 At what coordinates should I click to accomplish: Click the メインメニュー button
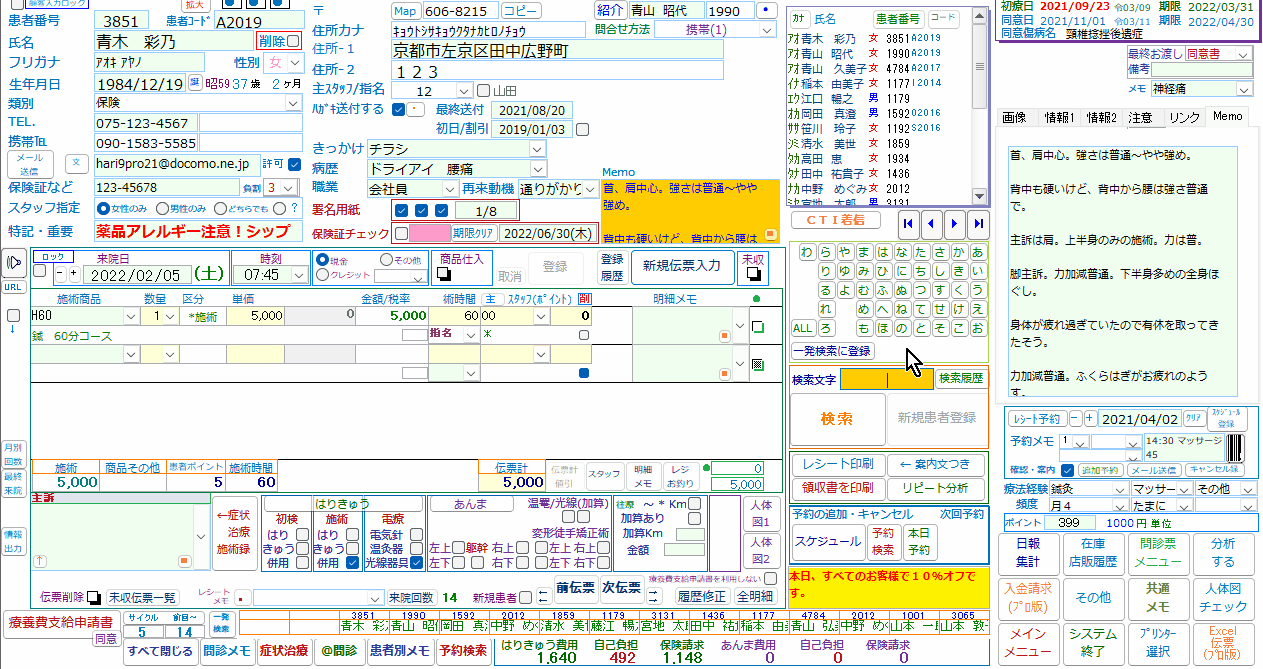tap(1028, 642)
